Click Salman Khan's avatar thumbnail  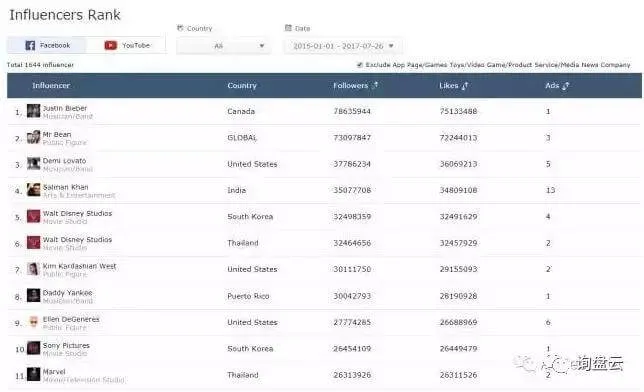click(34, 190)
